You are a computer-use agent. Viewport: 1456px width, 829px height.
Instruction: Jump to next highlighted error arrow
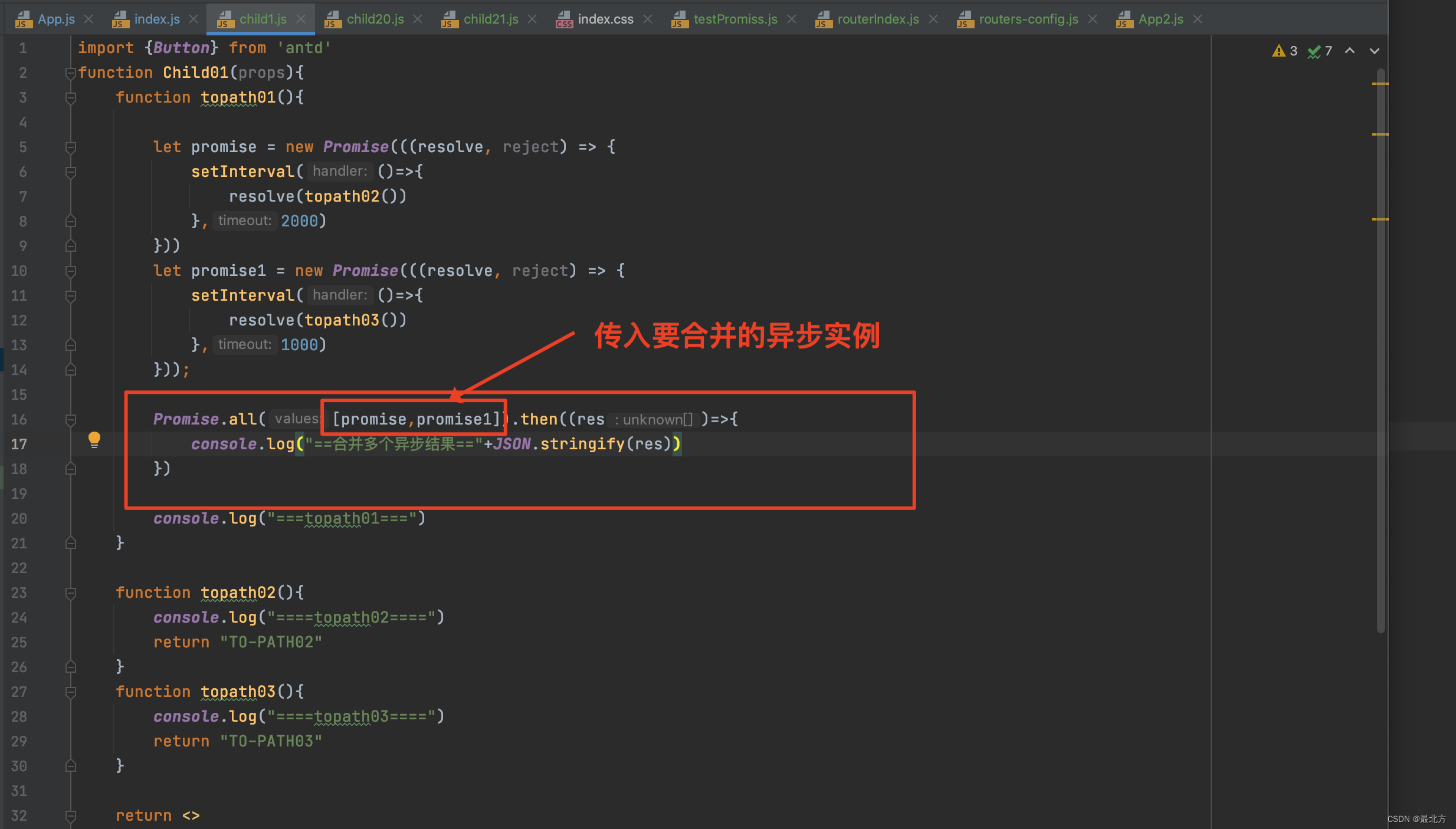click(x=1374, y=51)
